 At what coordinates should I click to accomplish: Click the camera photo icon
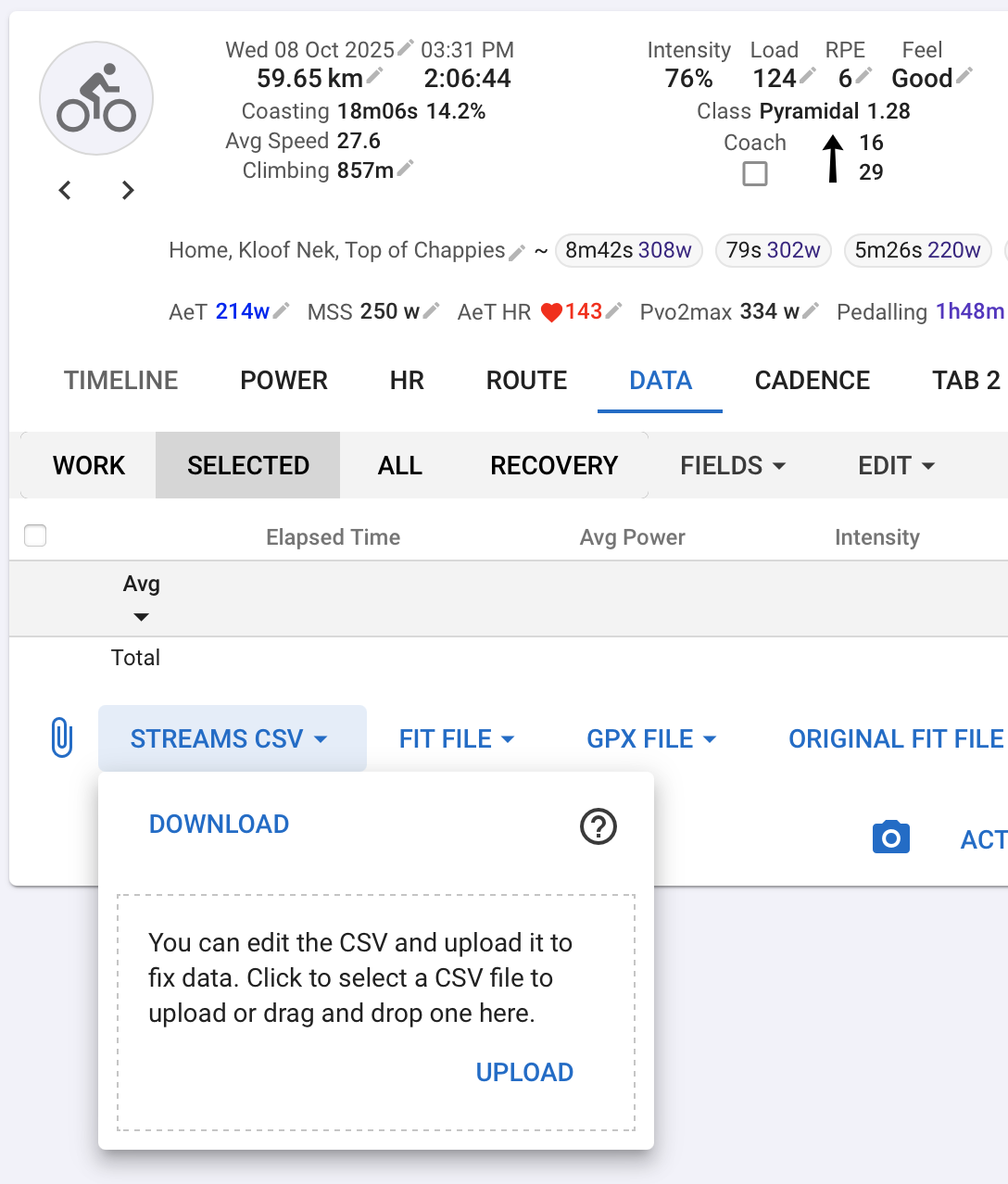pyautogui.click(x=890, y=838)
